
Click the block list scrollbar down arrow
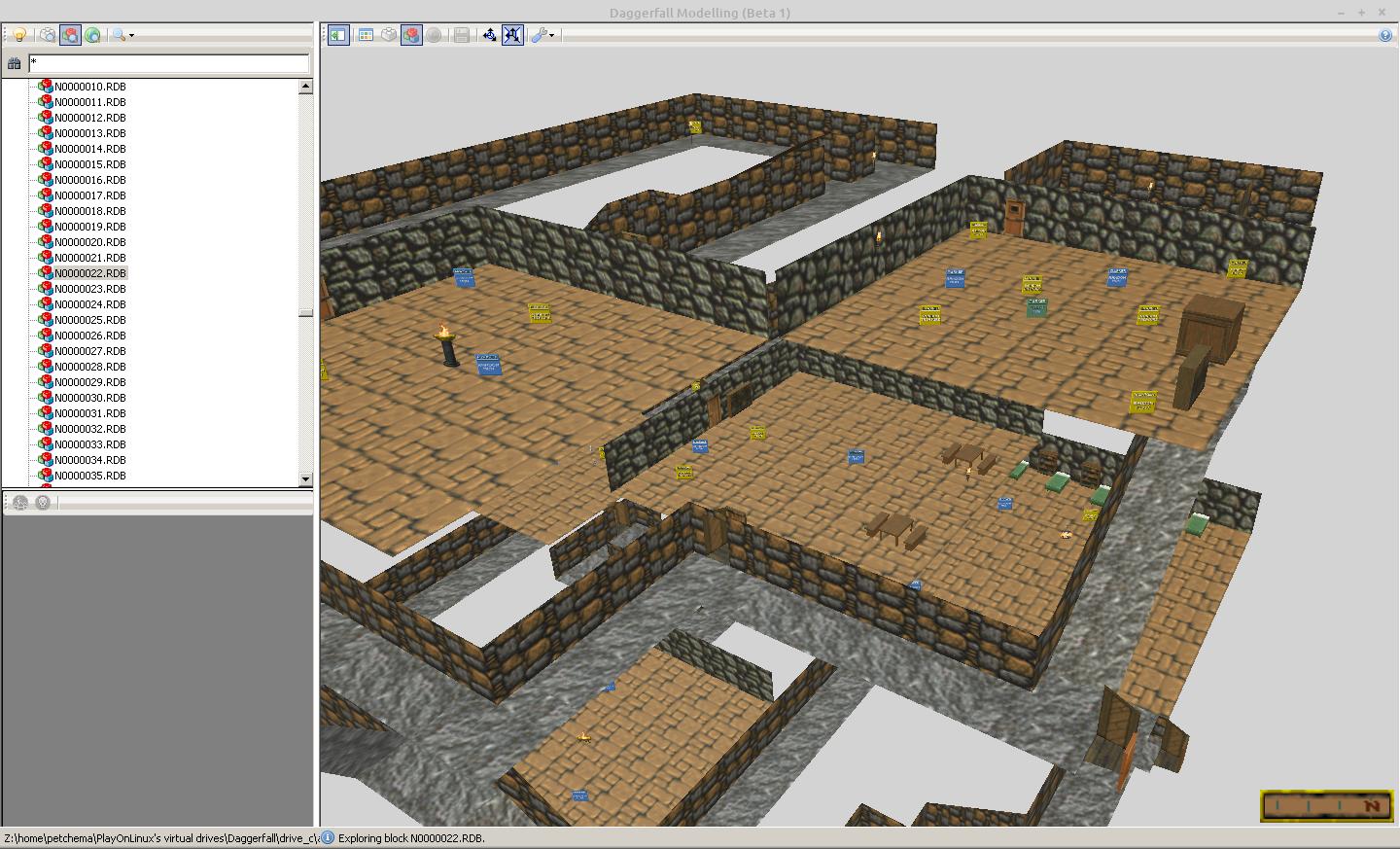pyautogui.click(x=305, y=478)
